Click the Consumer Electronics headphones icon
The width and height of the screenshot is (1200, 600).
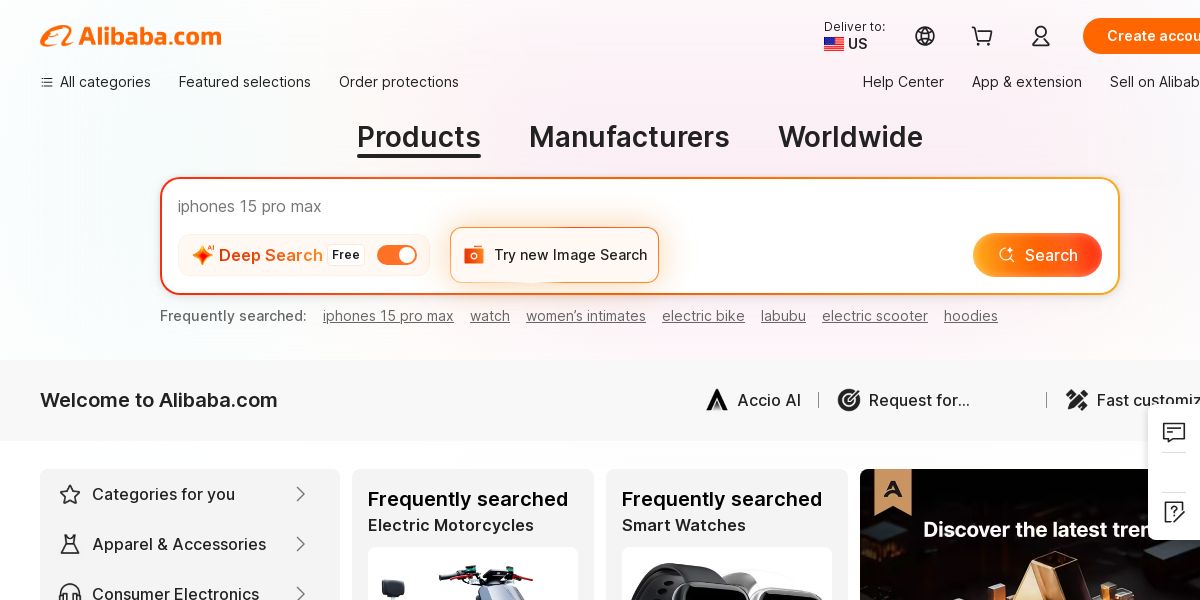[70, 593]
